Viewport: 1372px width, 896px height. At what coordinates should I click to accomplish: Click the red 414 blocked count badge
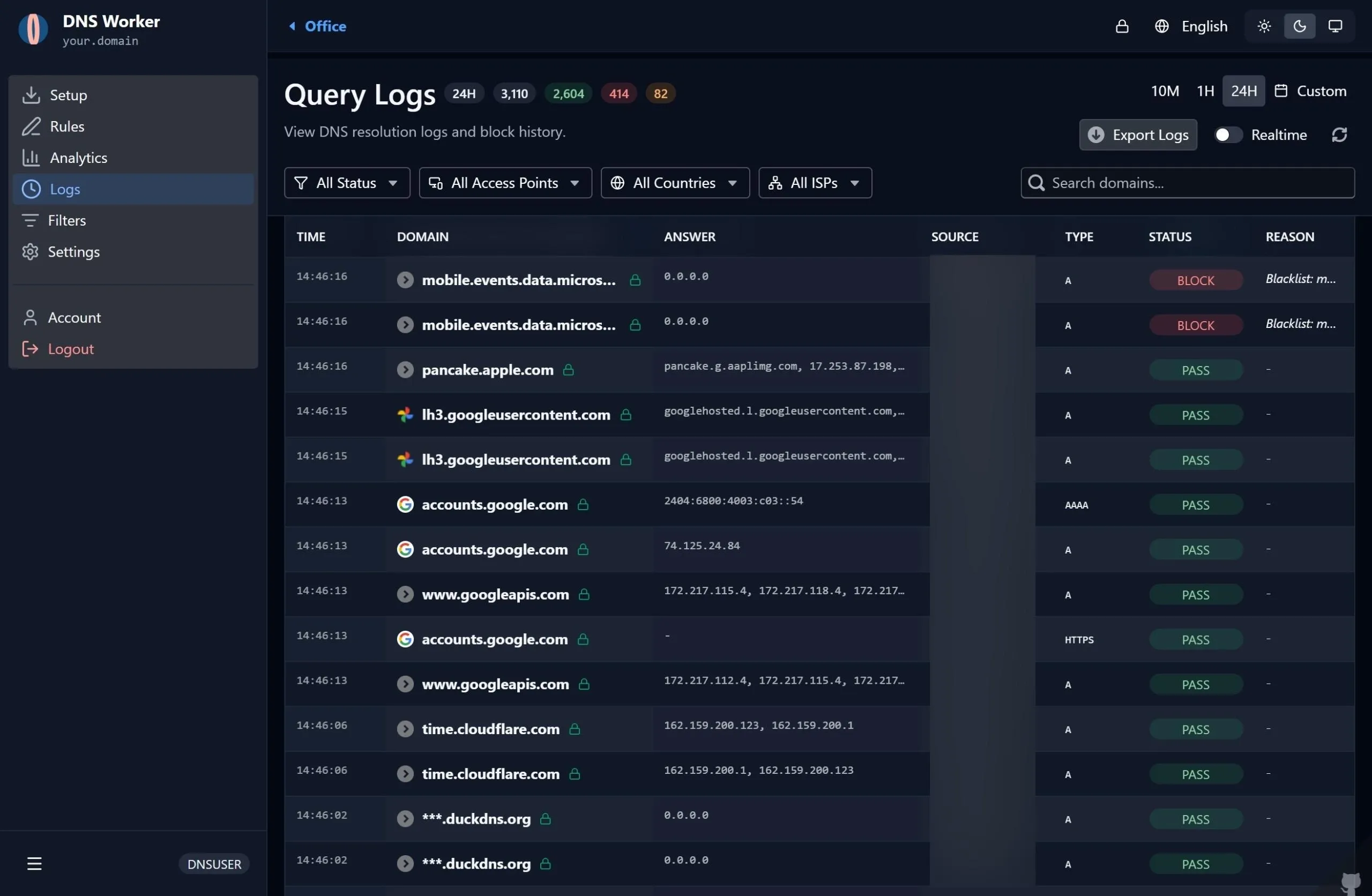tap(618, 93)
